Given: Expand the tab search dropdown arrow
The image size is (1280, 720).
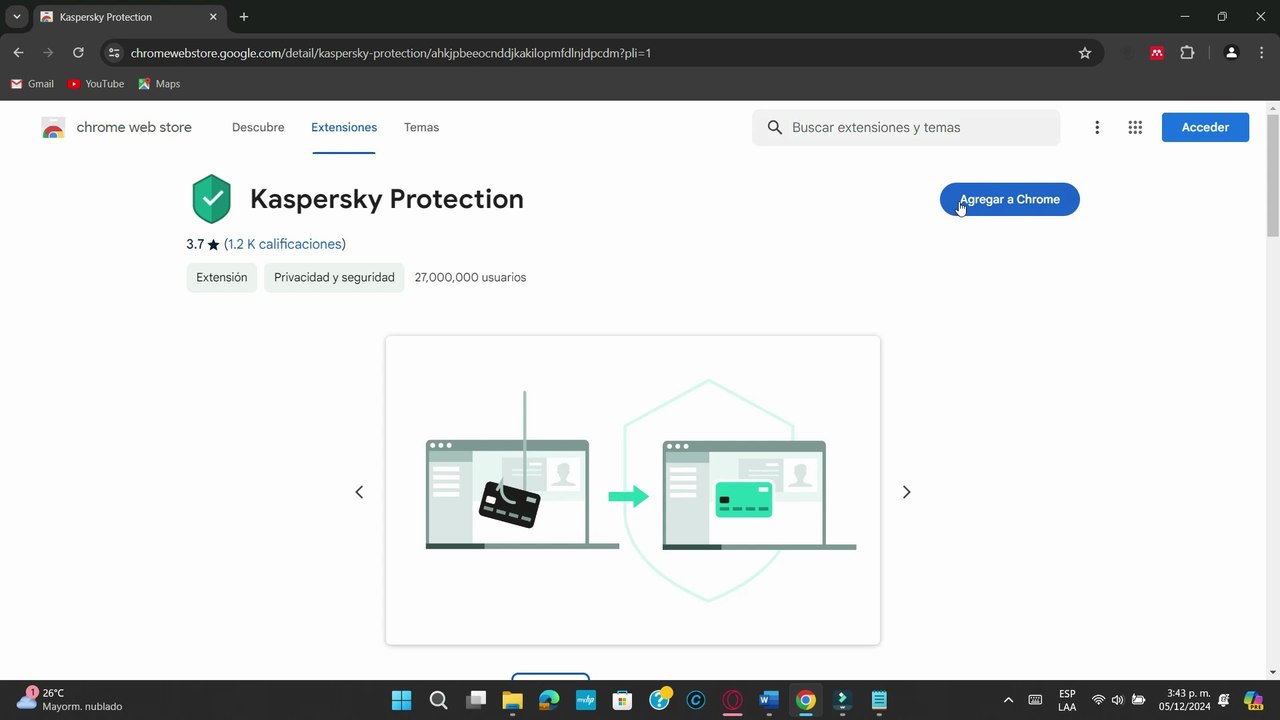Looking at the screenshot, I should pyautogui.click(x=17, y=17).
